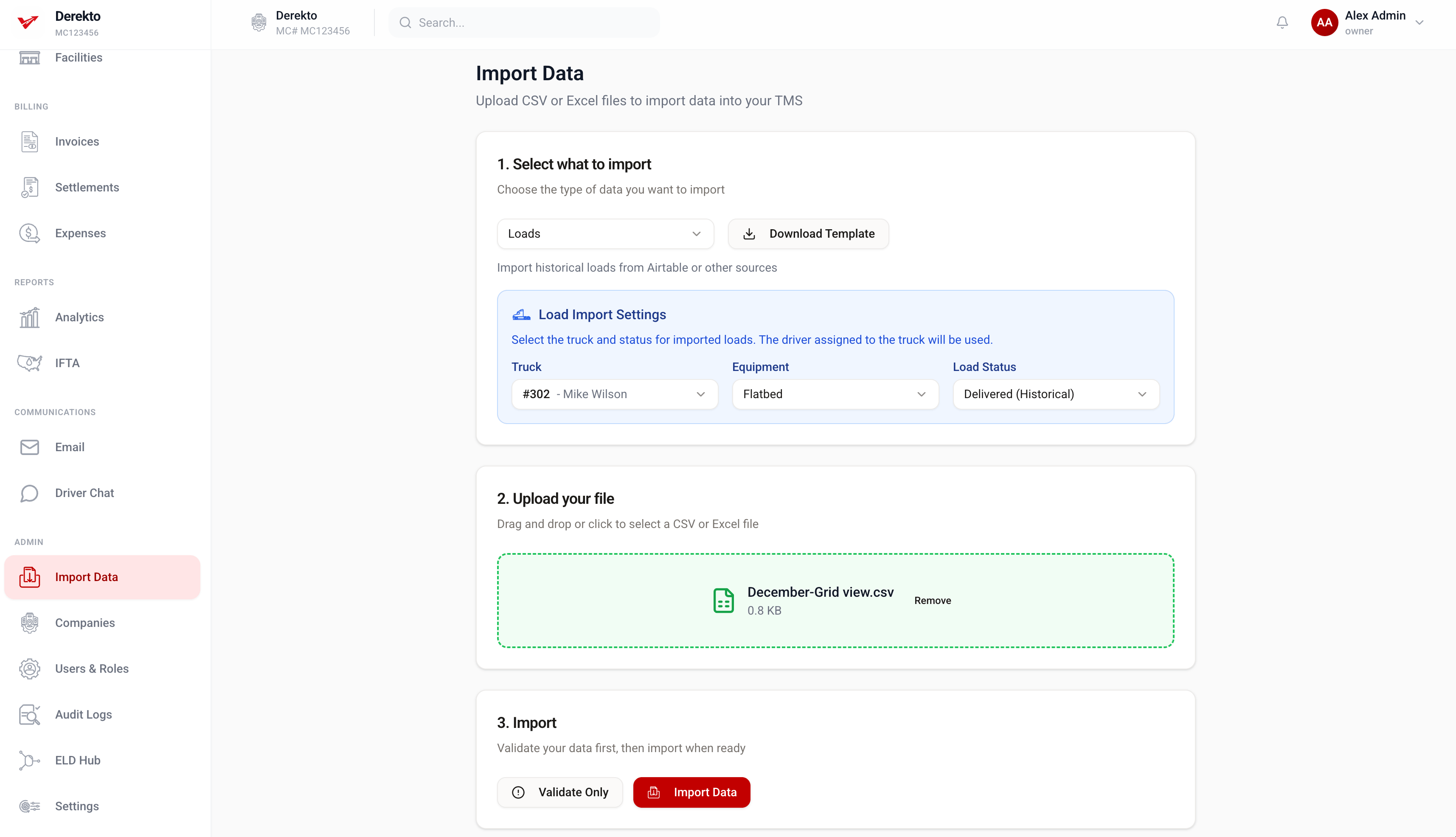Image resolution: width=1456 pixels, height=837 pixels.
Task: Open IFTA report page
Action: click(67, 363)
